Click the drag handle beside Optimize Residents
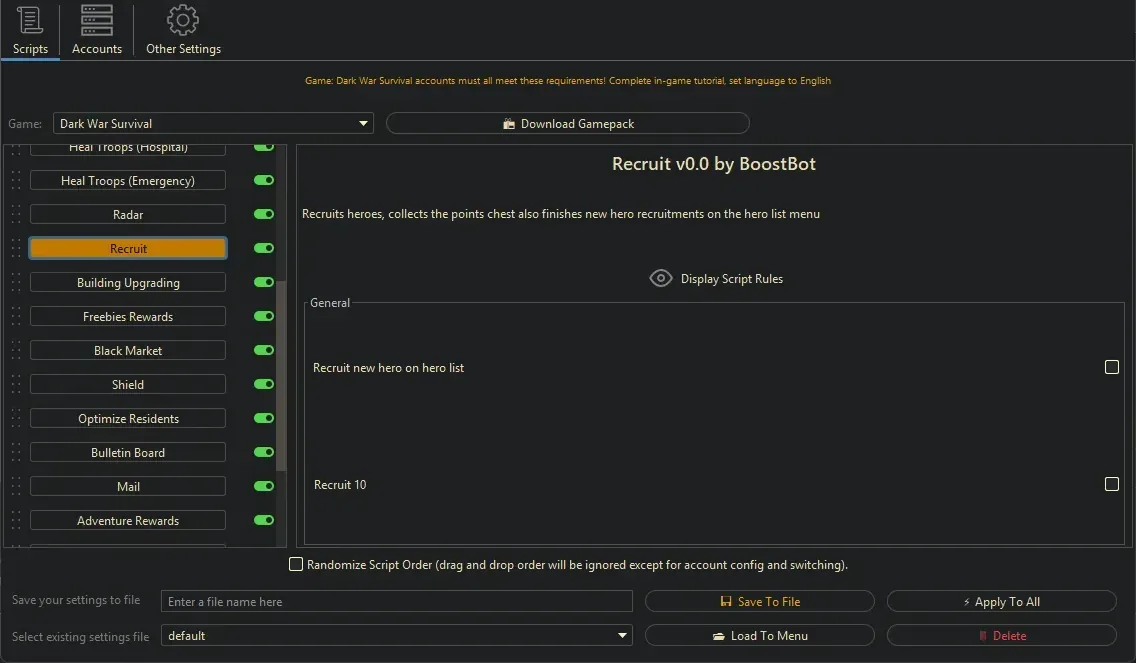This screenshot has width=1136, height=663. click(x=16, y=419)
